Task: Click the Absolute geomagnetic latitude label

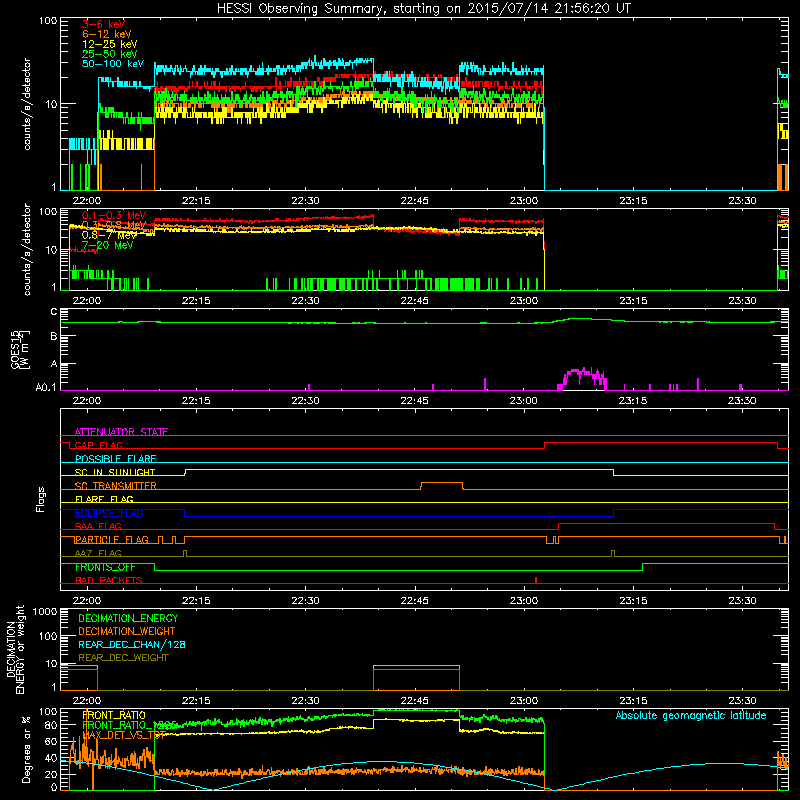Action: [691, 716]
